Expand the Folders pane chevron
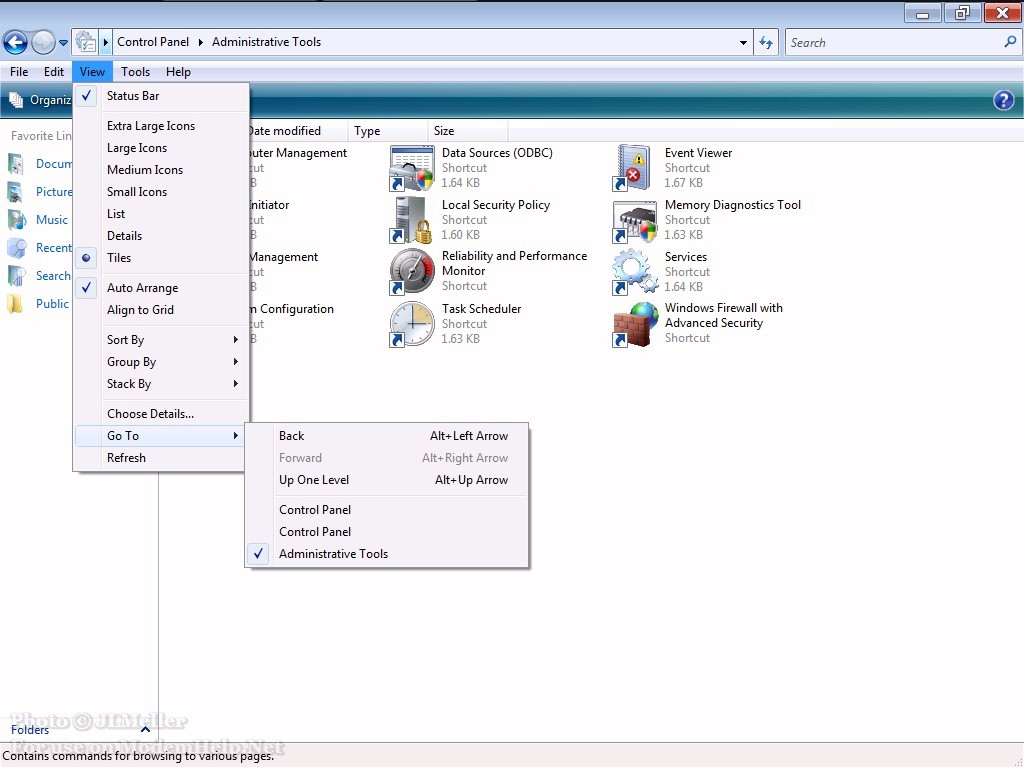 (x=146, y=729)
